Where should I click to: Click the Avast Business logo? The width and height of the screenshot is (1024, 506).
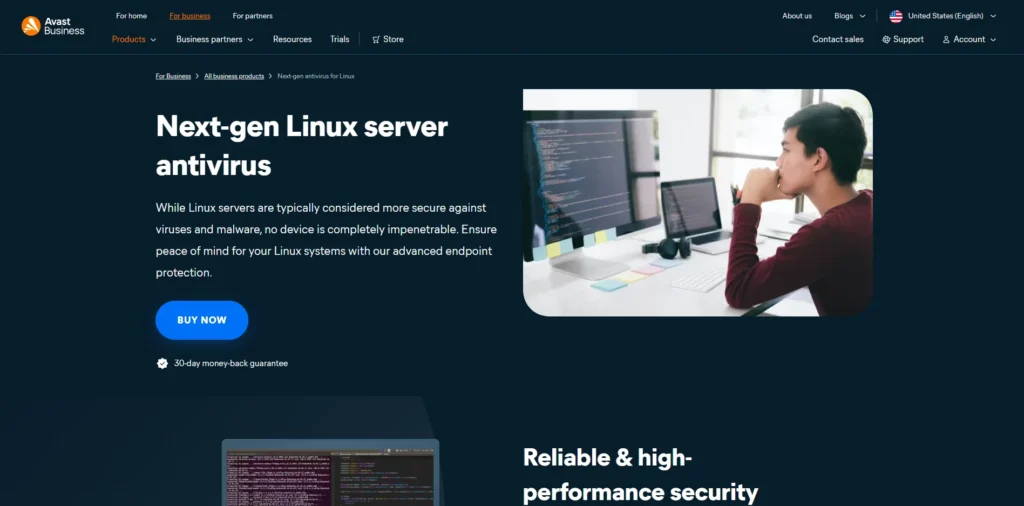53,26
